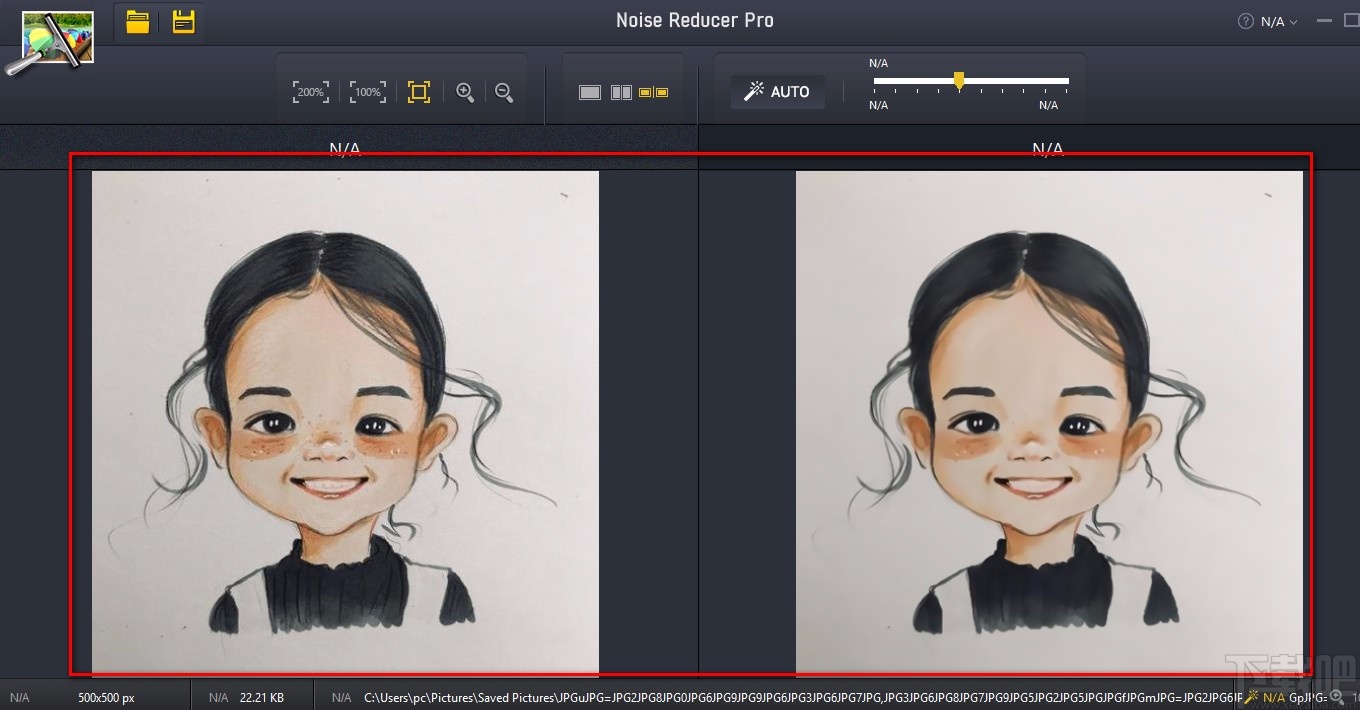
Task: Click the magic wand icon in status bar
Action: [1251, 697]
